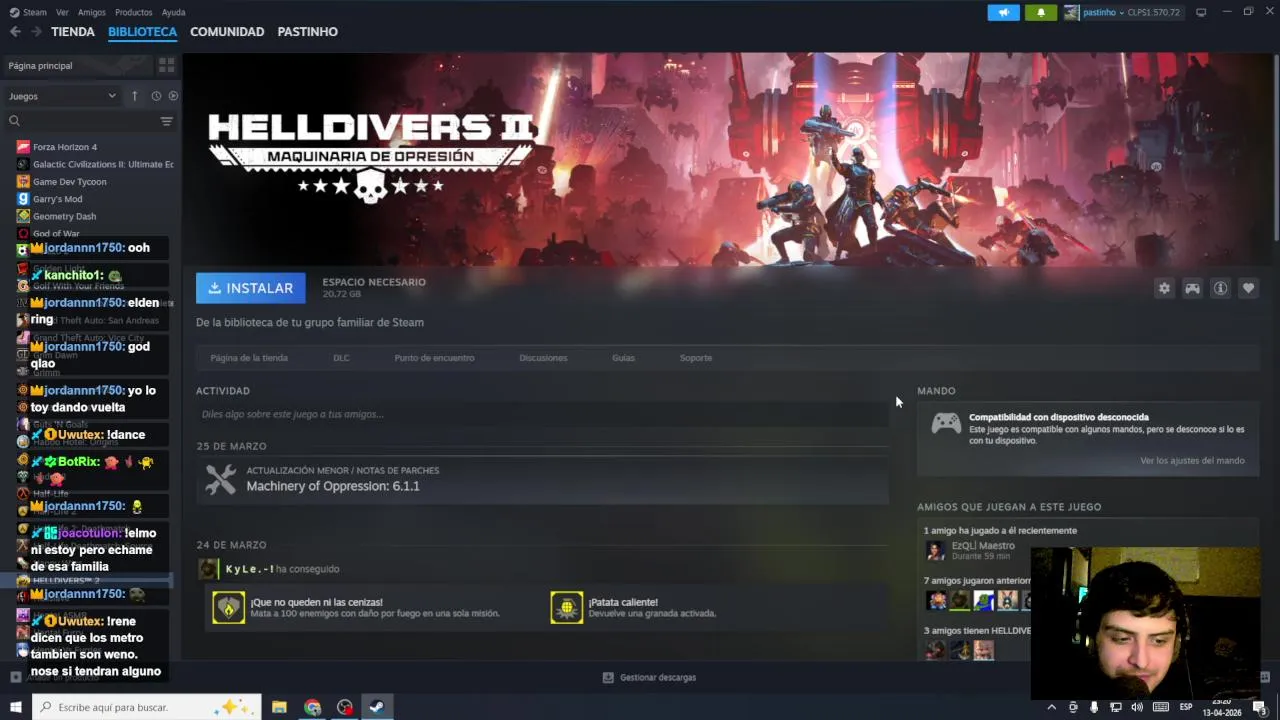Open Página principal in the sidebar
Screen dimensions: 1280x720
coord(78,65)
